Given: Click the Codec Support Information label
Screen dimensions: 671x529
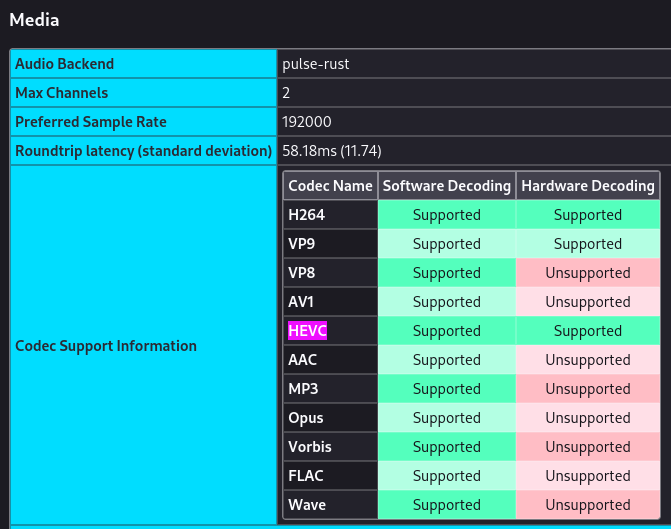Looking at the screenshot, I should pos(106,346).
